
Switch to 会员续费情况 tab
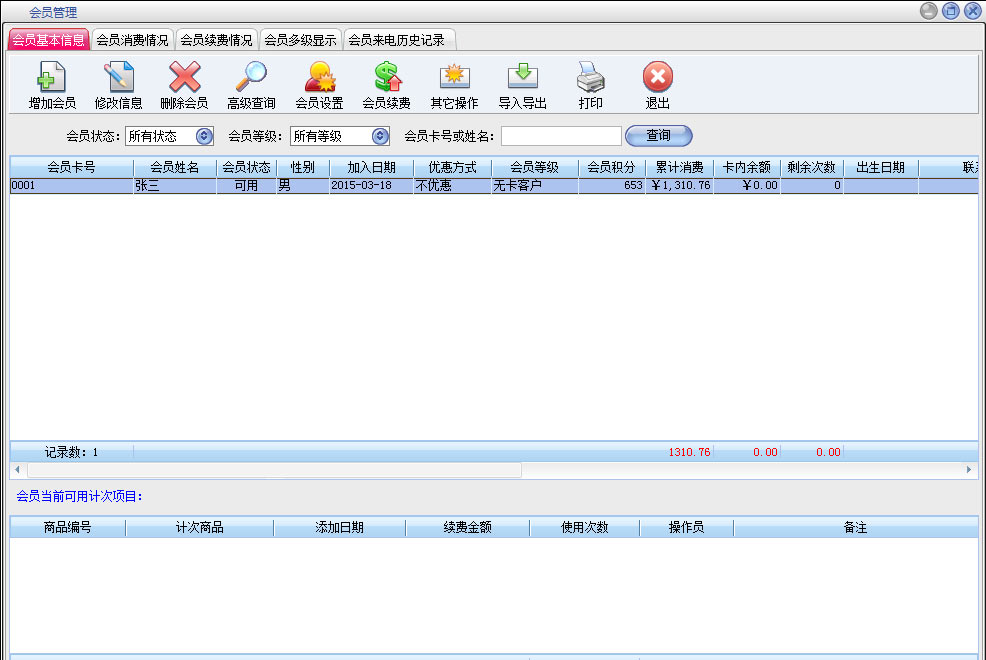(216, 40)
